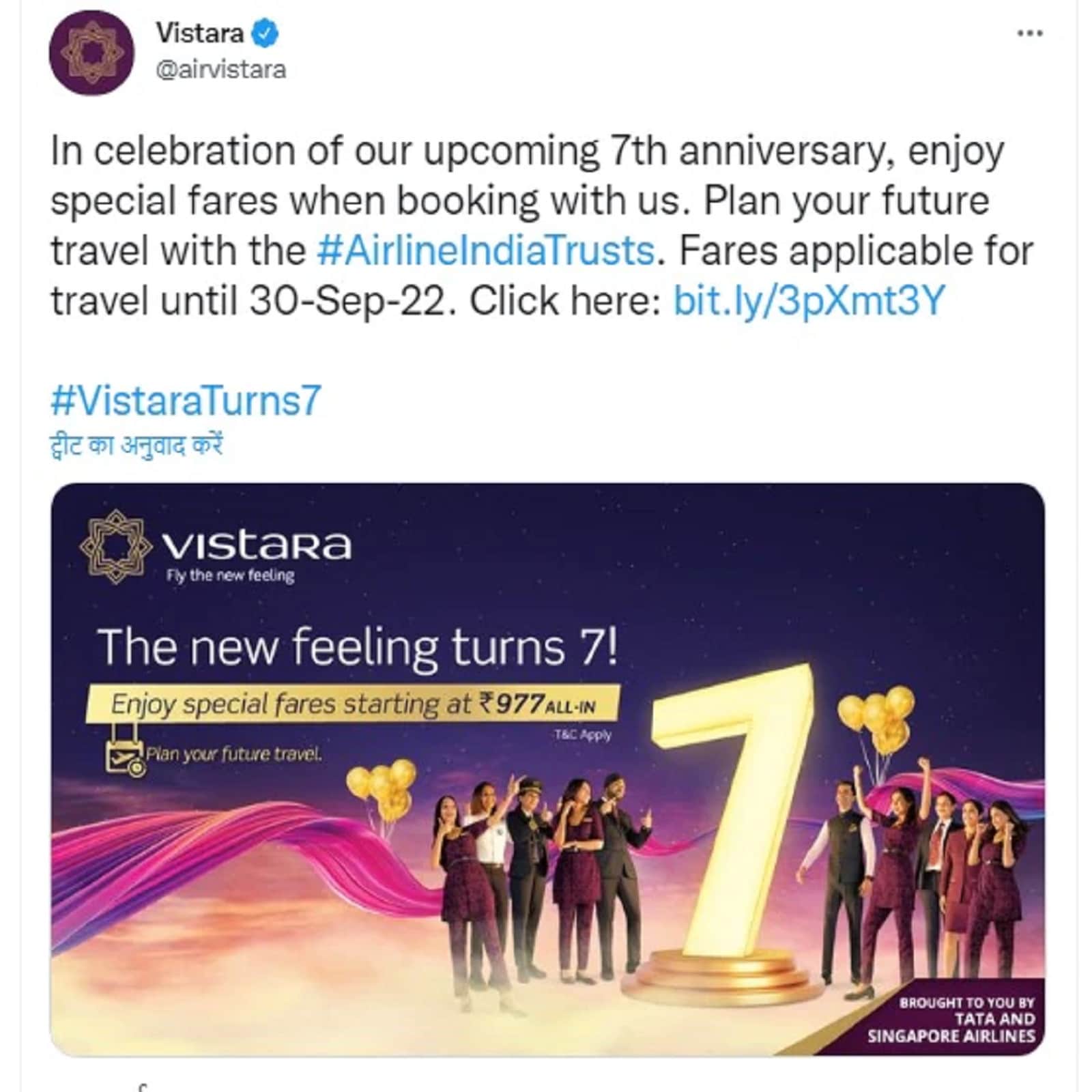Open the Vistara profile avatar

91,53
